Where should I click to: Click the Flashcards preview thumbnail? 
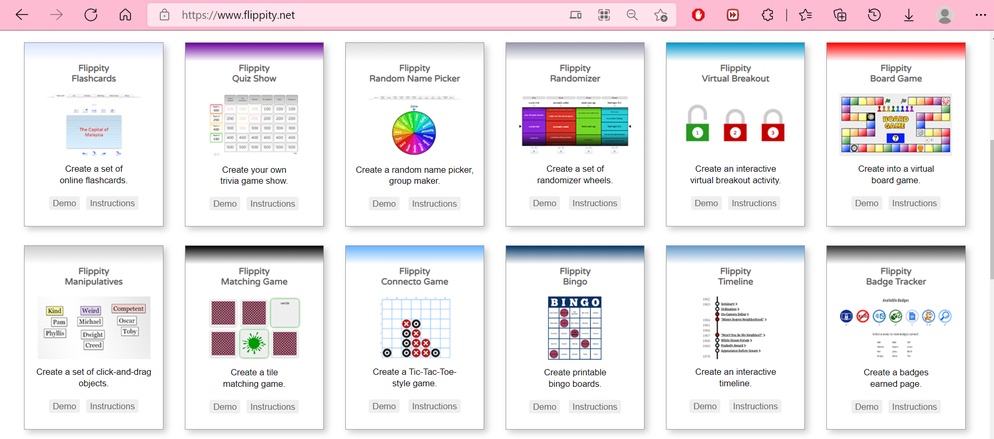[94, 125]
